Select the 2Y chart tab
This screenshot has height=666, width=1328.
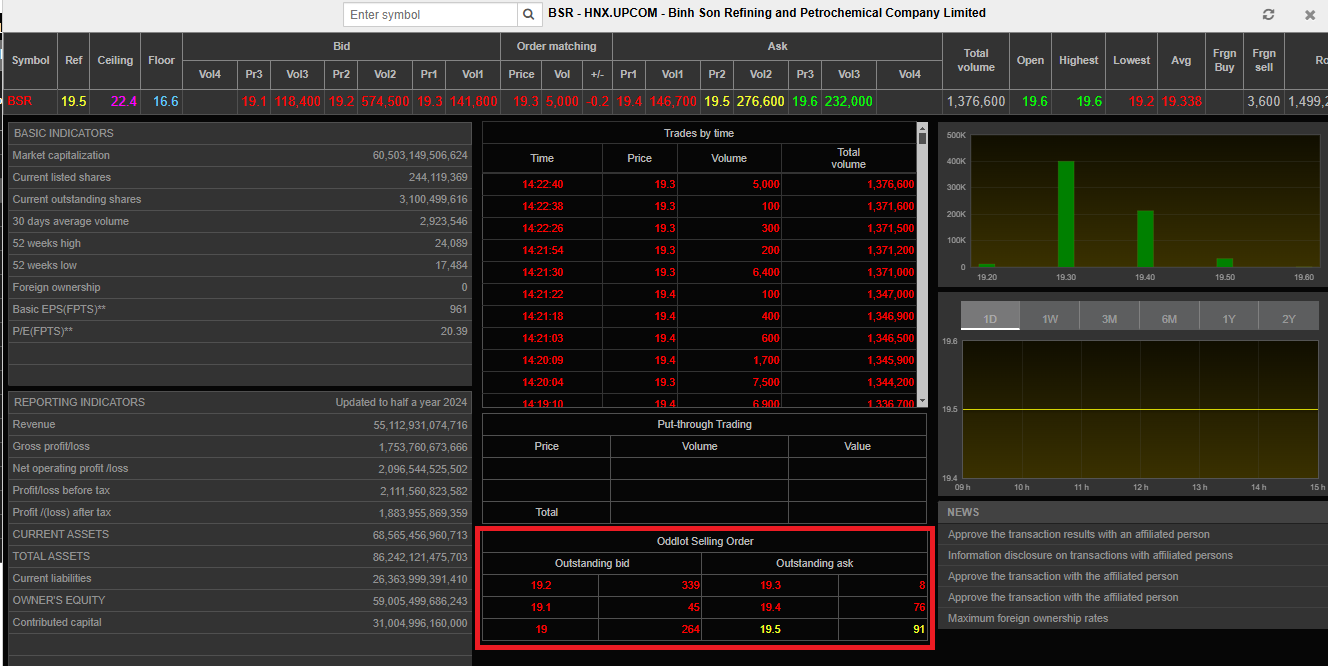[1289, 318]
